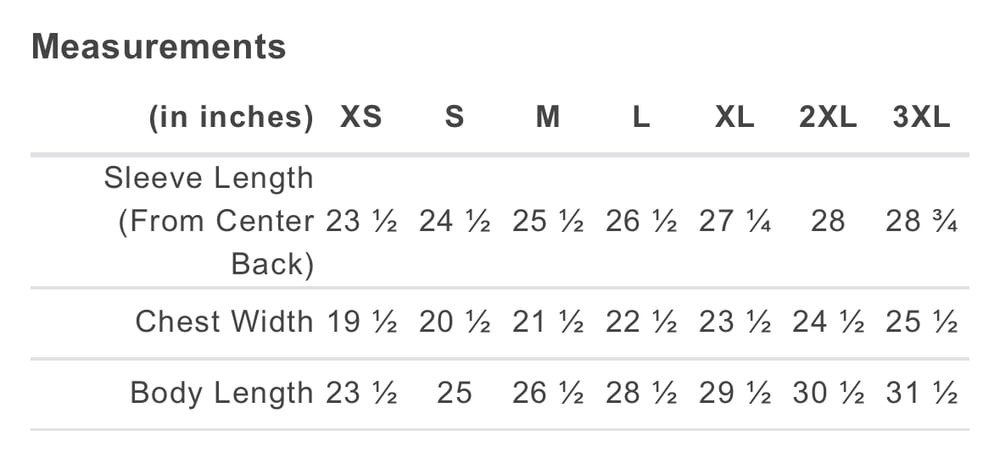Click the Body Length row label
Image resolution: width=1000 pixels, height=463 pixels.
point(222,393)
